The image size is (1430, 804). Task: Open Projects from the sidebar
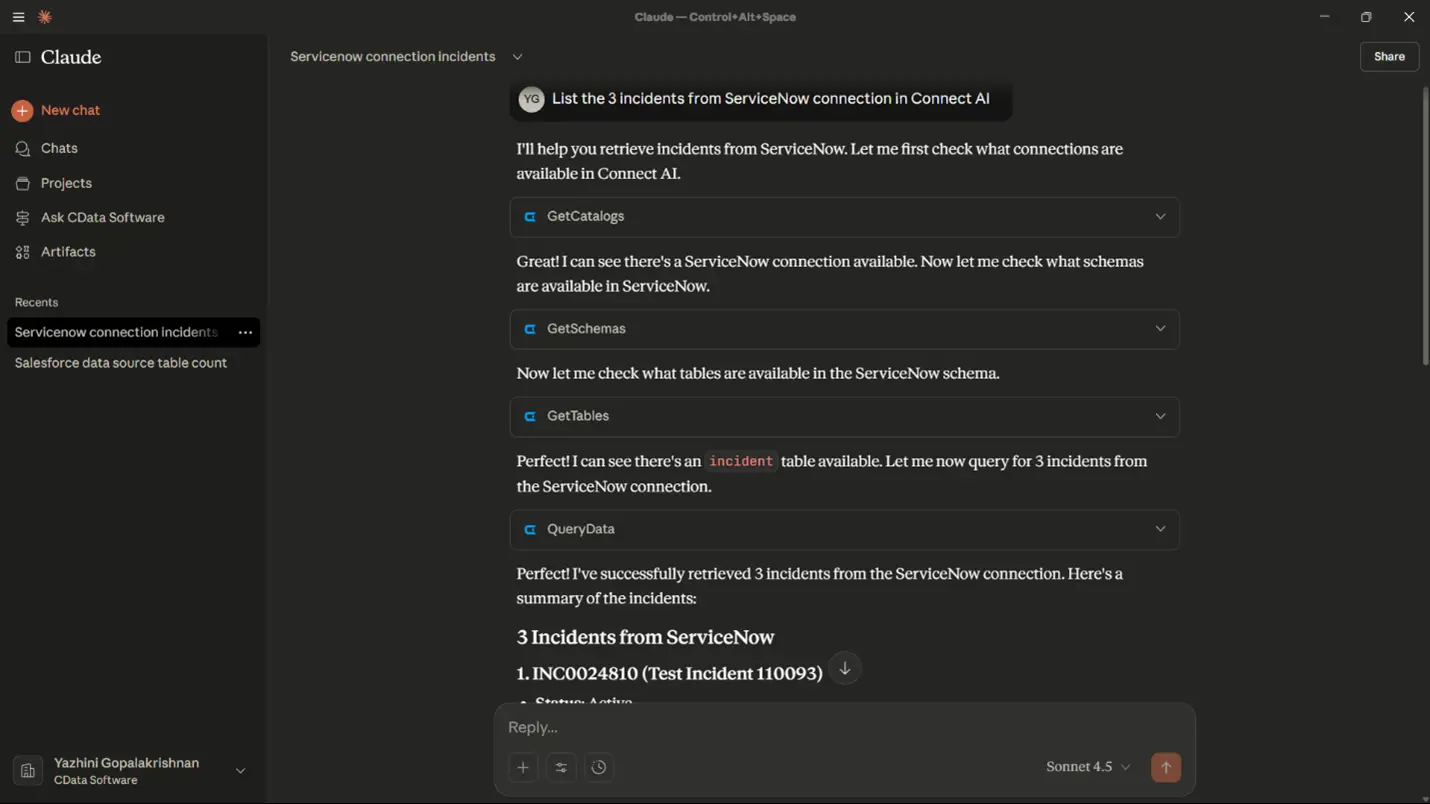(67, 183)
